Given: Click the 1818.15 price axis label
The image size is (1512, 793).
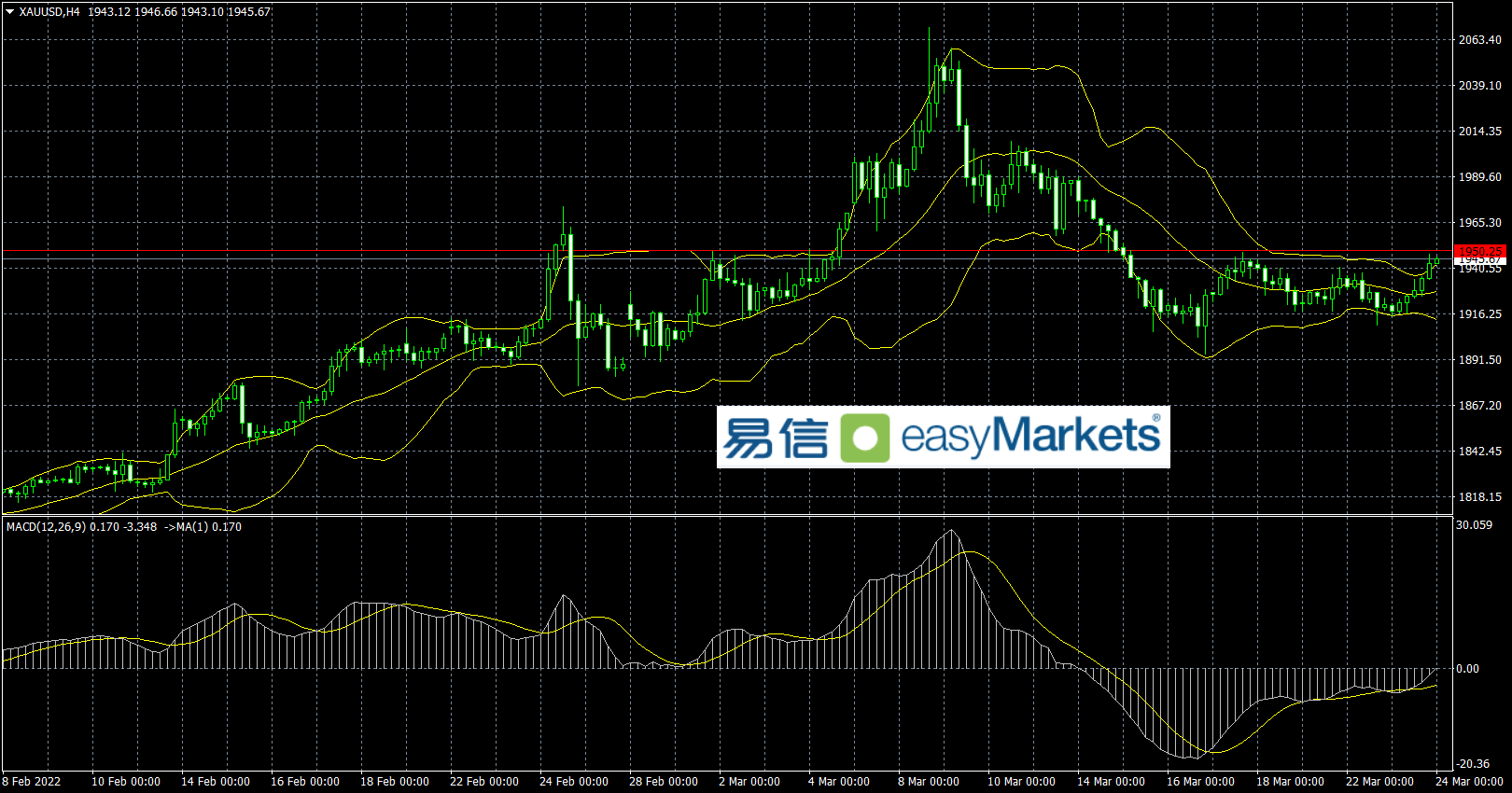Looking at the screenshot, I should coord(1480,497).
